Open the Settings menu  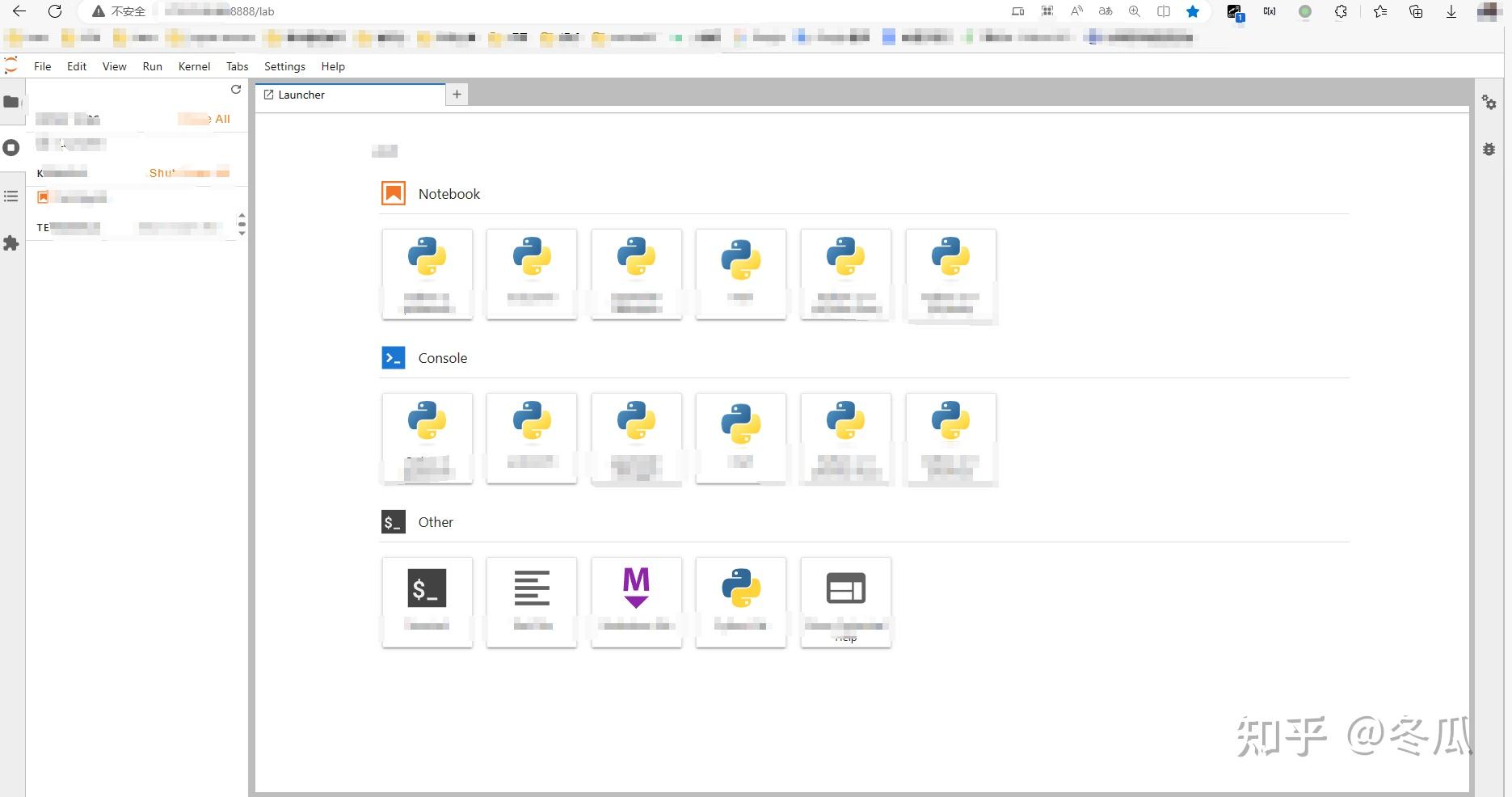(284, 66)
